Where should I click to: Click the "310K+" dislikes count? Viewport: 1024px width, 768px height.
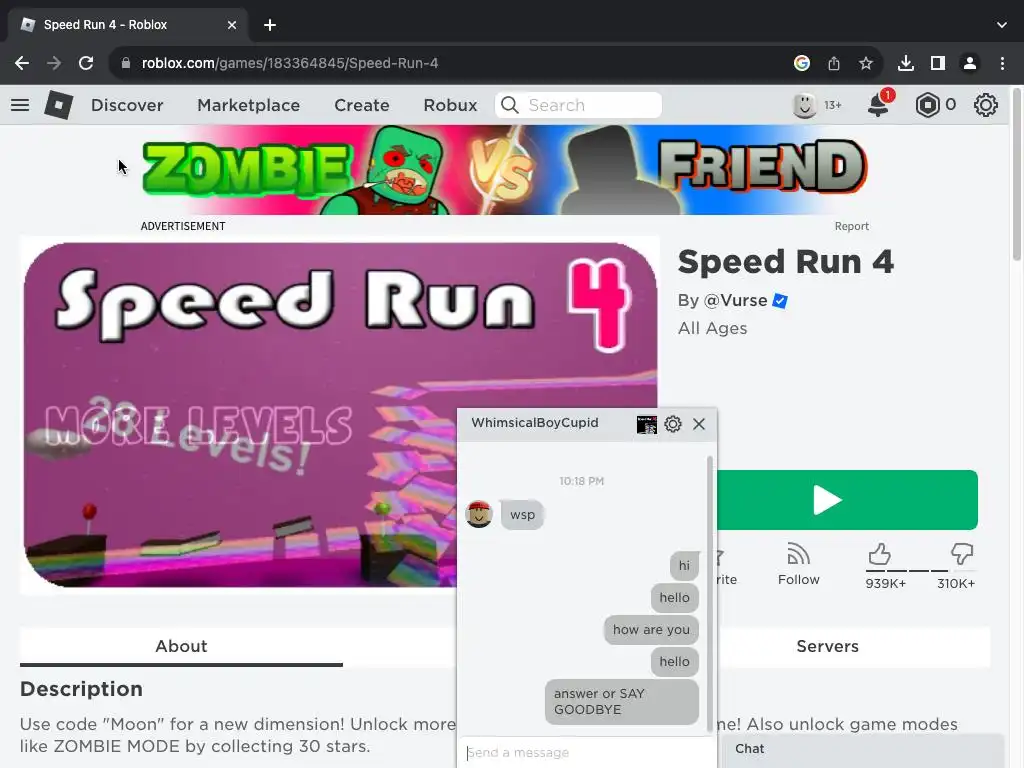956,584
